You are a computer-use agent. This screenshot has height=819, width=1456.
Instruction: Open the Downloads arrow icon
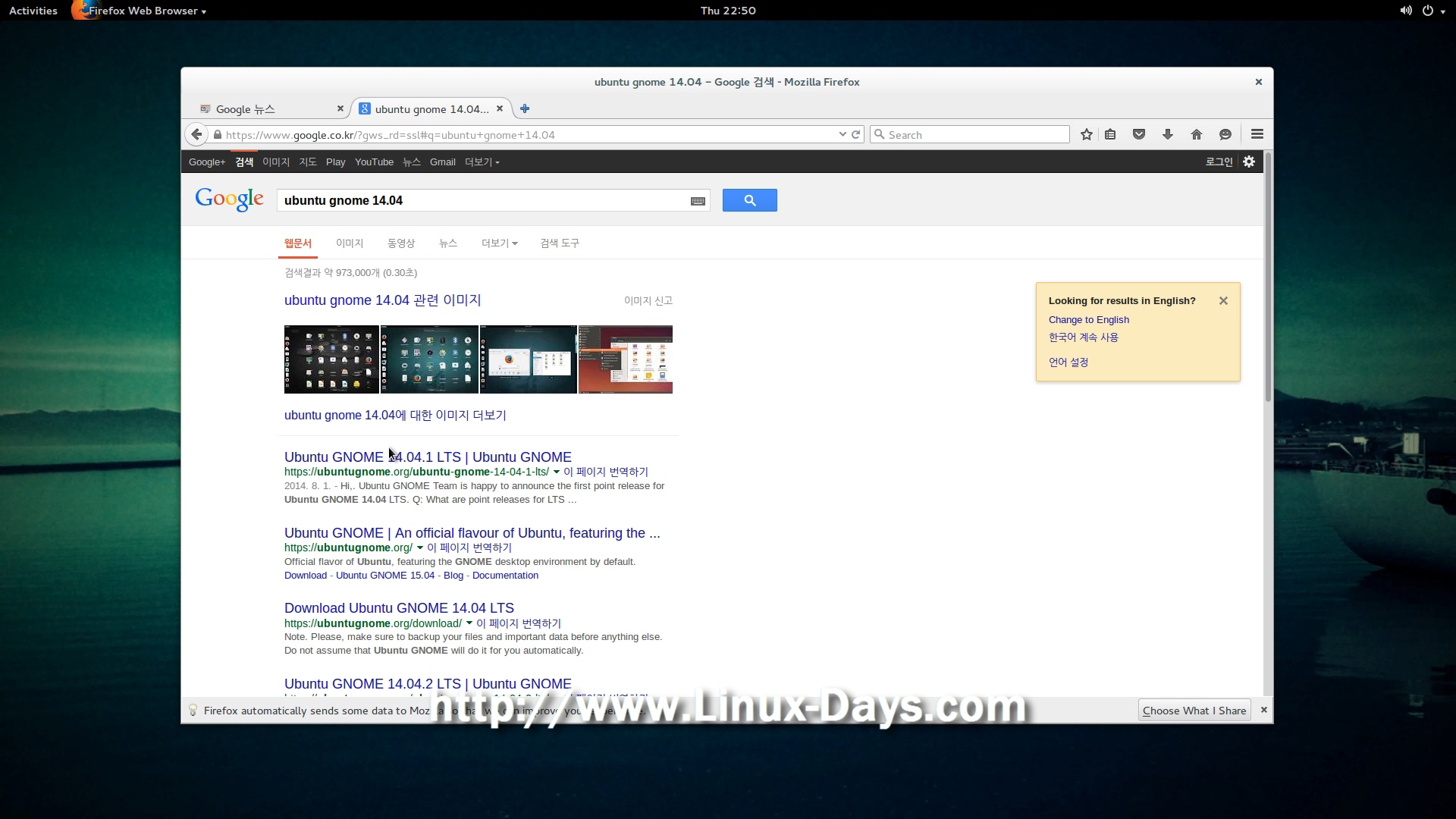[x=1168, y=134]
